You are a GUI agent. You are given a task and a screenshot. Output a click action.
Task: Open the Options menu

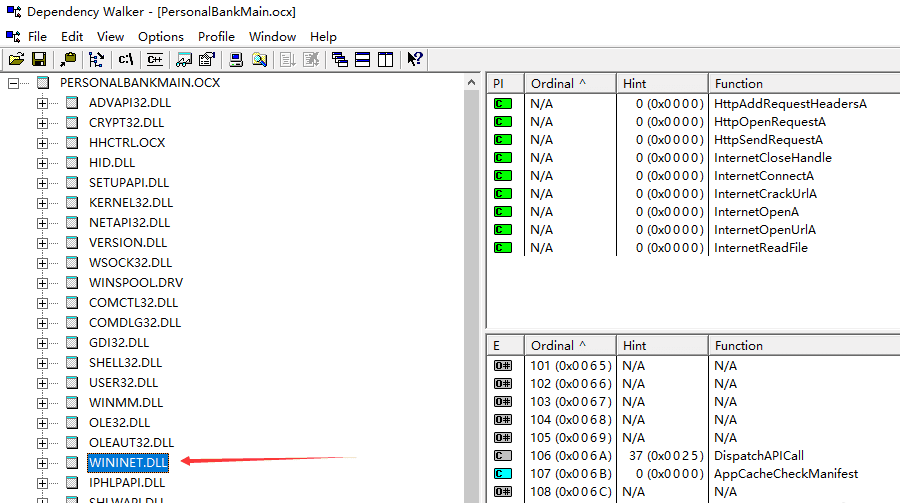point(161,37)
